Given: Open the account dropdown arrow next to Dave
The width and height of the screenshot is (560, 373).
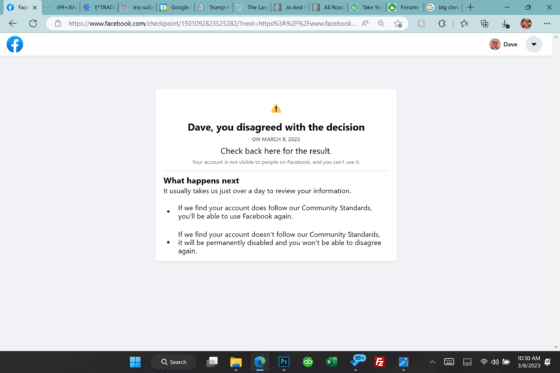Looking at the screenshot, I should point(534,44).
